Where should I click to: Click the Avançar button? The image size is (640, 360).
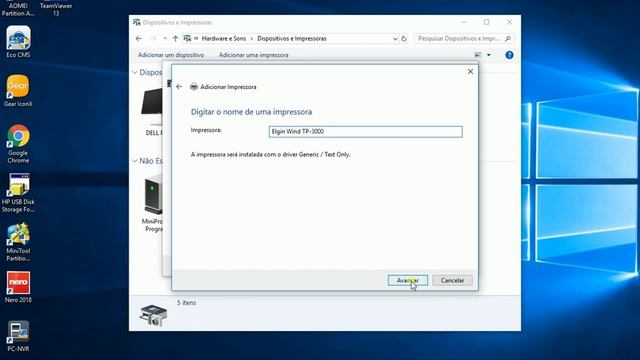coord(407,280)
